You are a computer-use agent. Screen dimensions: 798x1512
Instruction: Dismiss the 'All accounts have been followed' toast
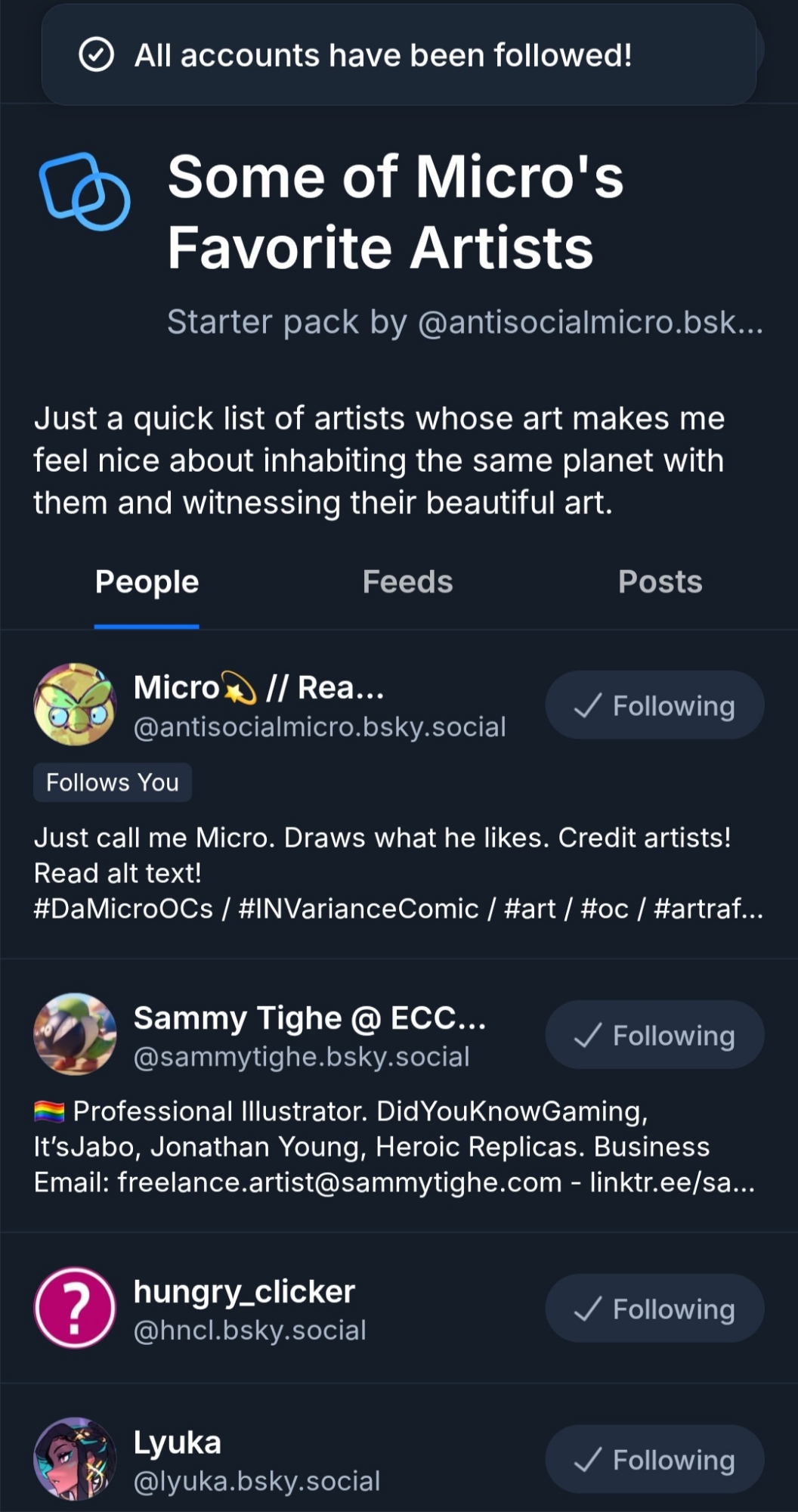[398, 55]
